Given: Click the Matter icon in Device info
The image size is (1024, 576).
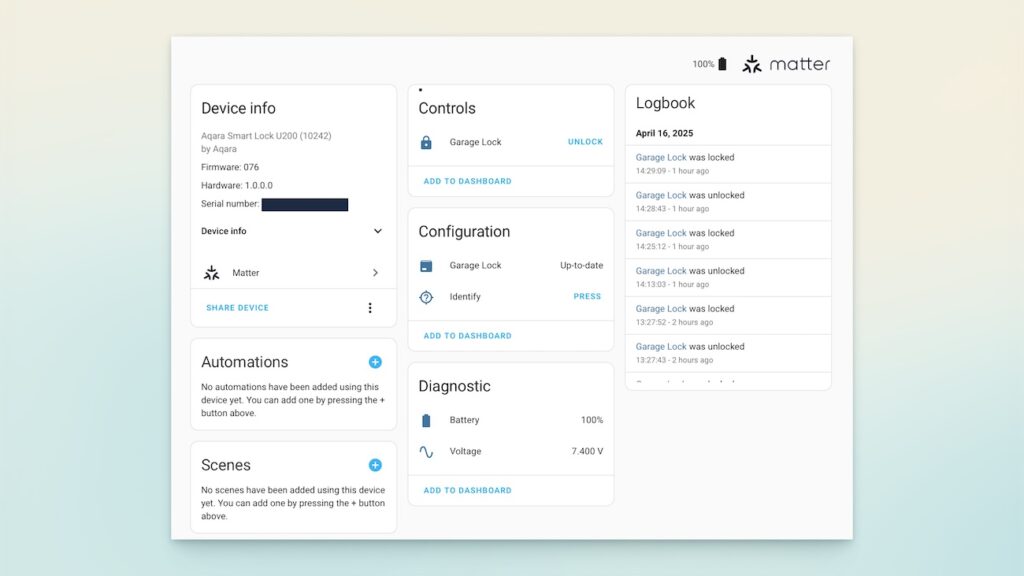Looking at the screenshot, I should click(211, 272).
